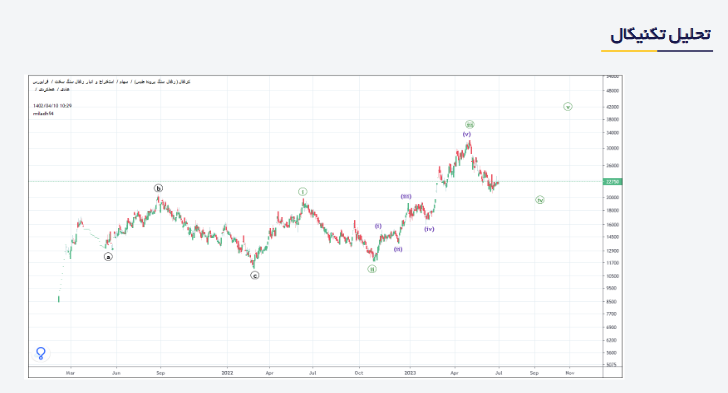Click the green current price tag 22750
The width and height of the screenshot is (728, 393).
point(612,182)
